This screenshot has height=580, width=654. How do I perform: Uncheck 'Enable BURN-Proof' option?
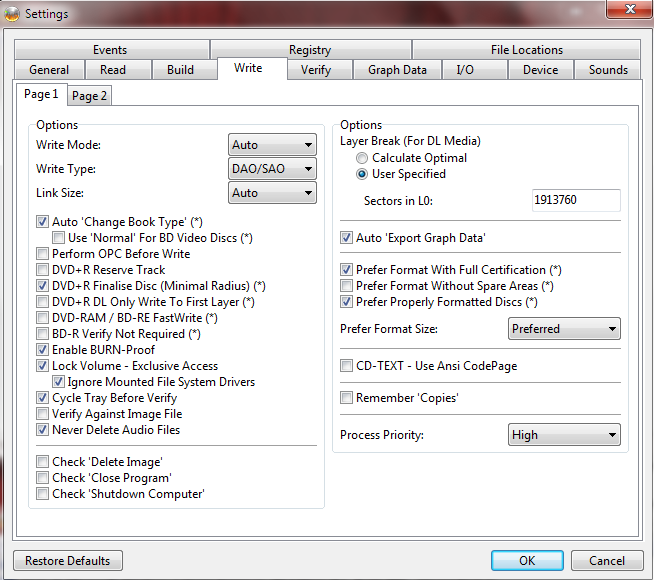(x=42, y=350)
